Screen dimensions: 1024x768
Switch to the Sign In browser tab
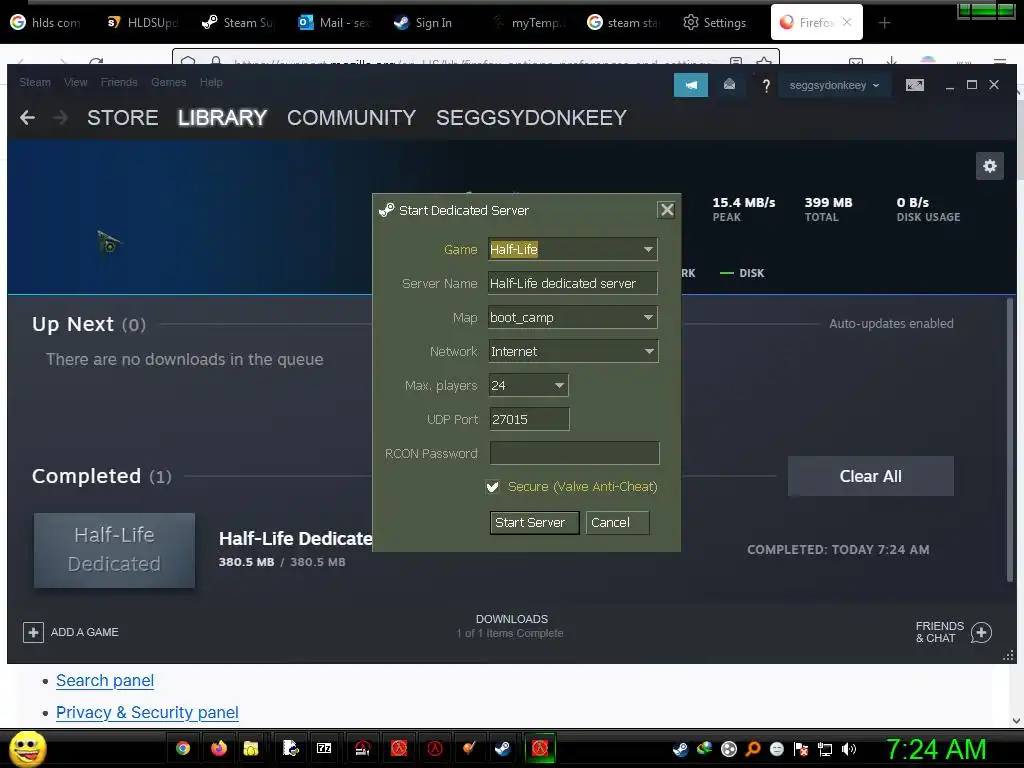(x=424, y=23)
